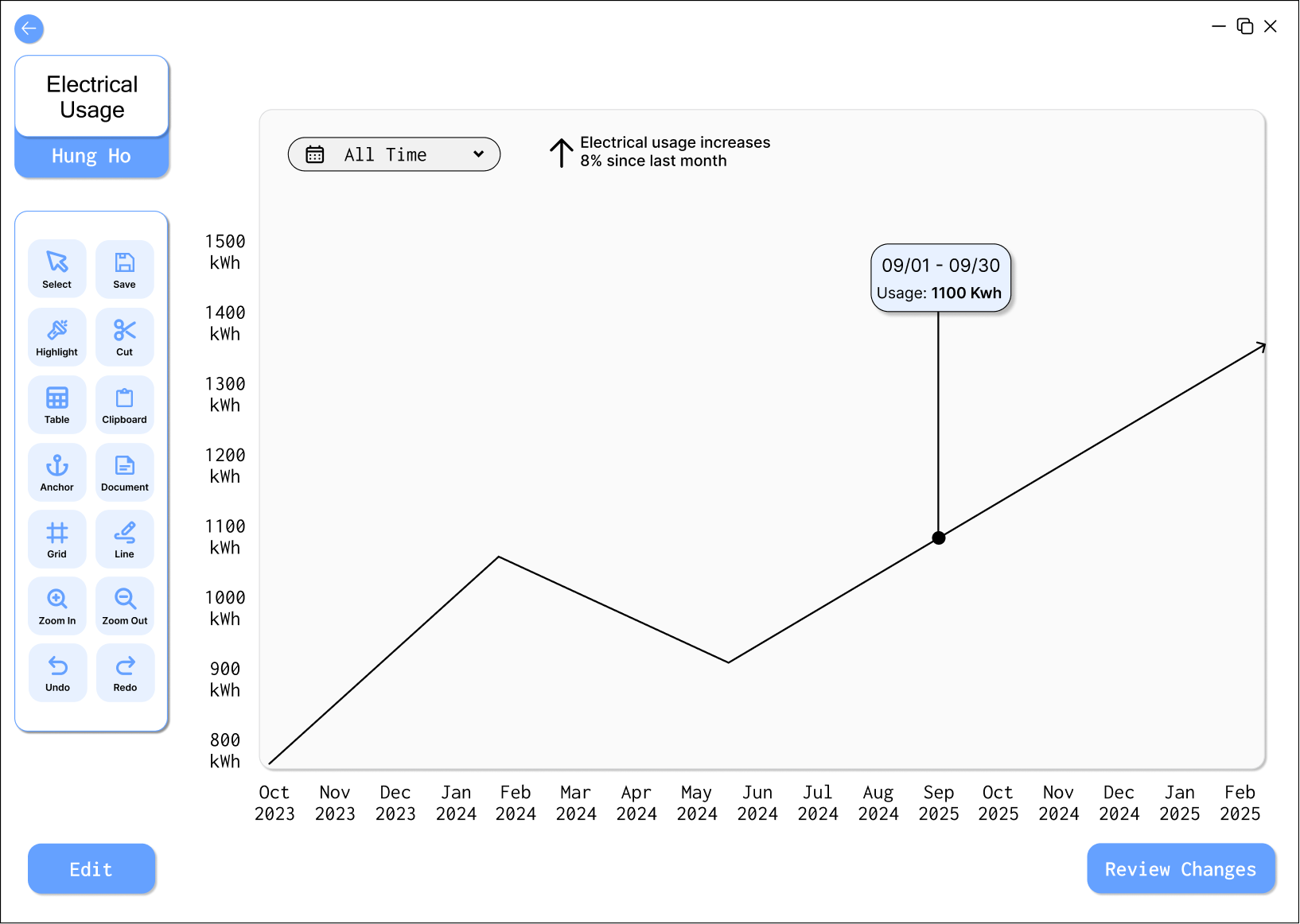Activate the Highlight tool
Viewport: 1300px width, 924px height.
point(57,336)
